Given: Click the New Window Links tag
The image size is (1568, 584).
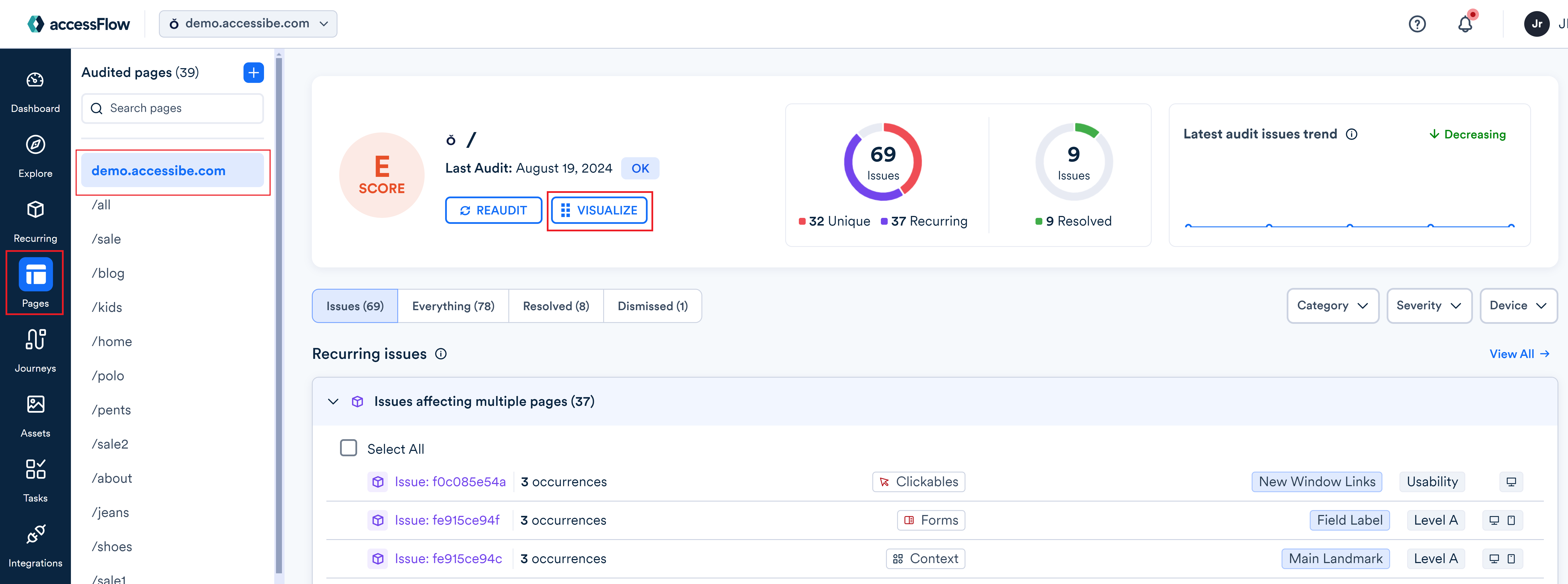Looking at the screenshot, I should point(1317,482).
